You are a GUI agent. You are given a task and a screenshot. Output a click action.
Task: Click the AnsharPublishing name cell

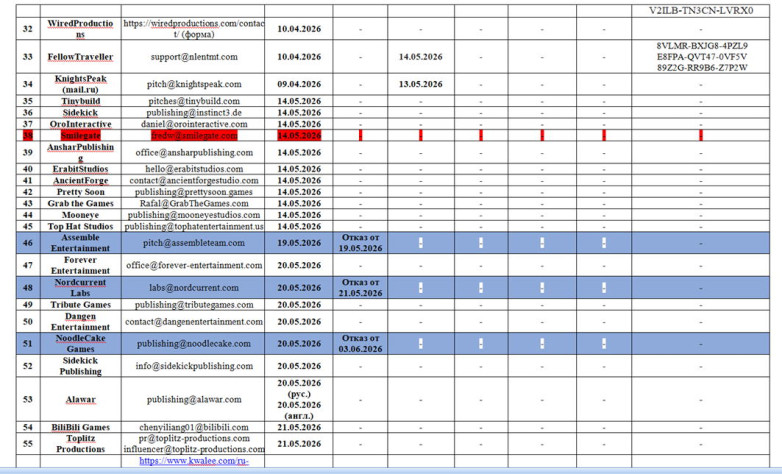[80, 153]
